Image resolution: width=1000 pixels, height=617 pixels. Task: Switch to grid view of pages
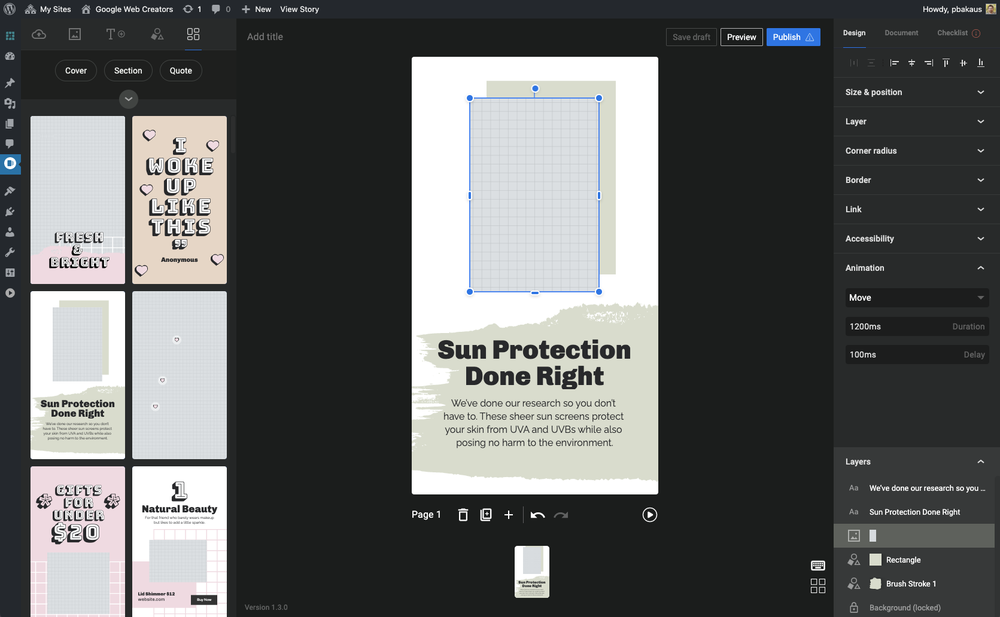(818, 586)
